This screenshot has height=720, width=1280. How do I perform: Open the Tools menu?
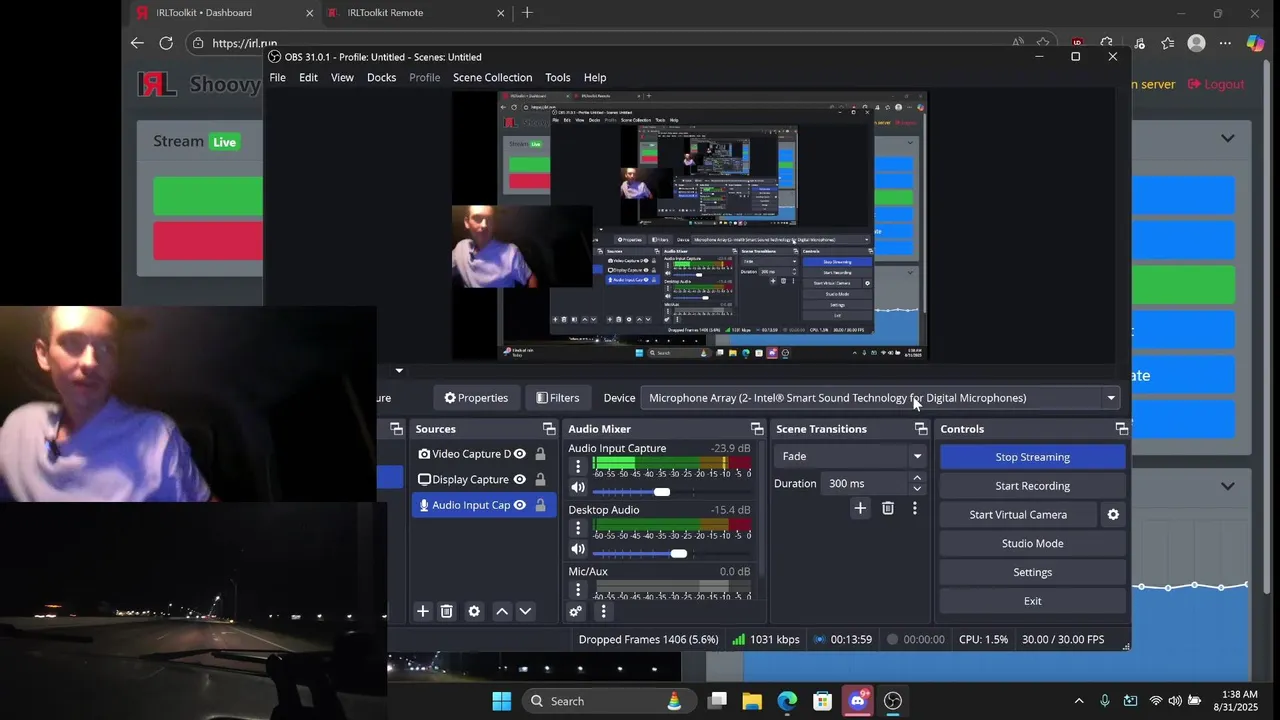point(557,77)
